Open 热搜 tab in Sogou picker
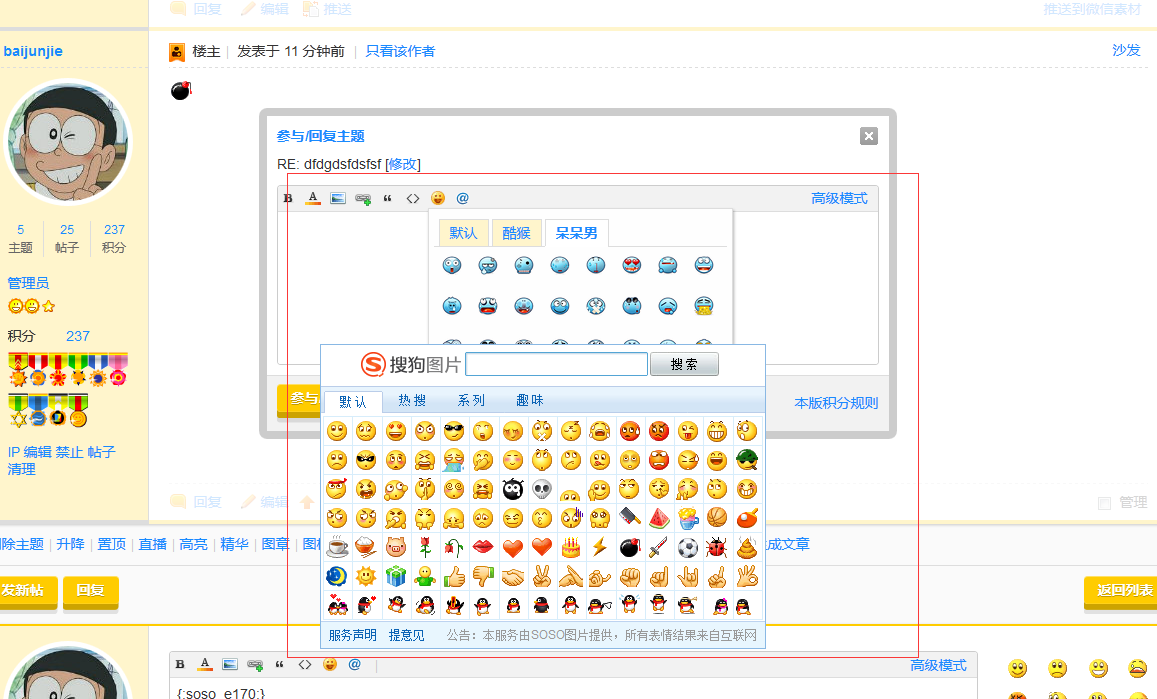Image resolution: width=1157 pixels, height=699 pixels. pyautogui.click(x=412, y=400)
